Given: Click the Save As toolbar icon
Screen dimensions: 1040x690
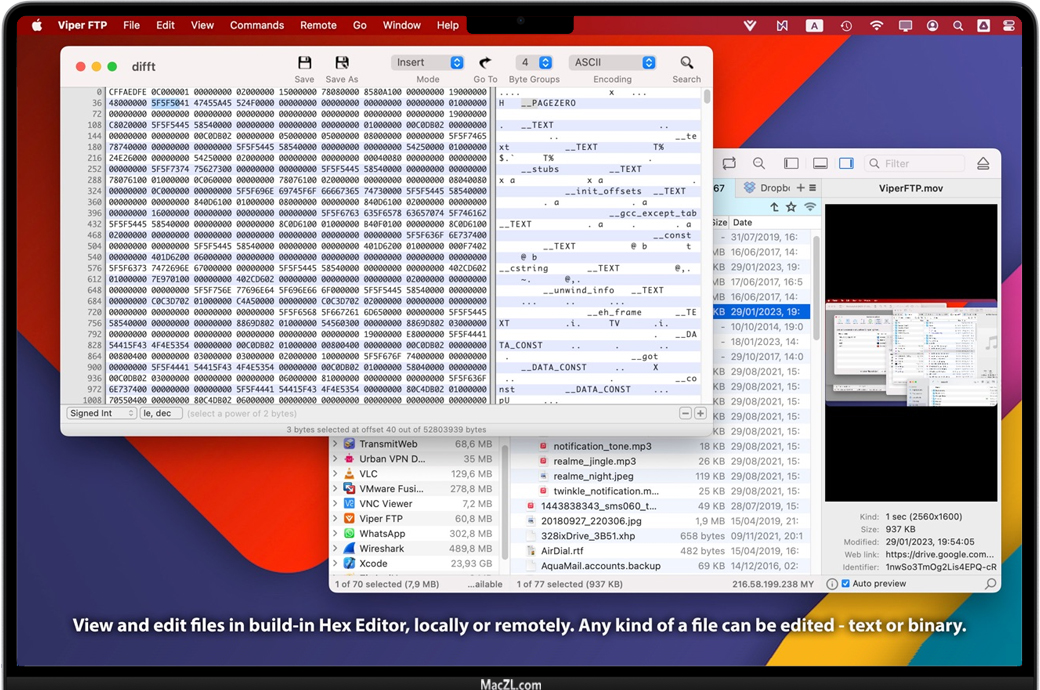Looking at the screenshot, I should pos(341,63).
